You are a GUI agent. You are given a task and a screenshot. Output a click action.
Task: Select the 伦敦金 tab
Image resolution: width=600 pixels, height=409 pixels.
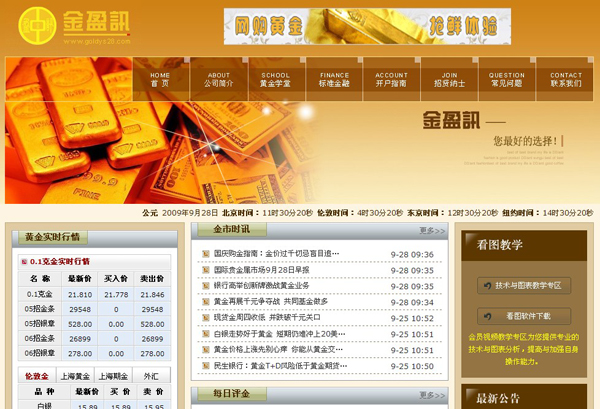35,376
